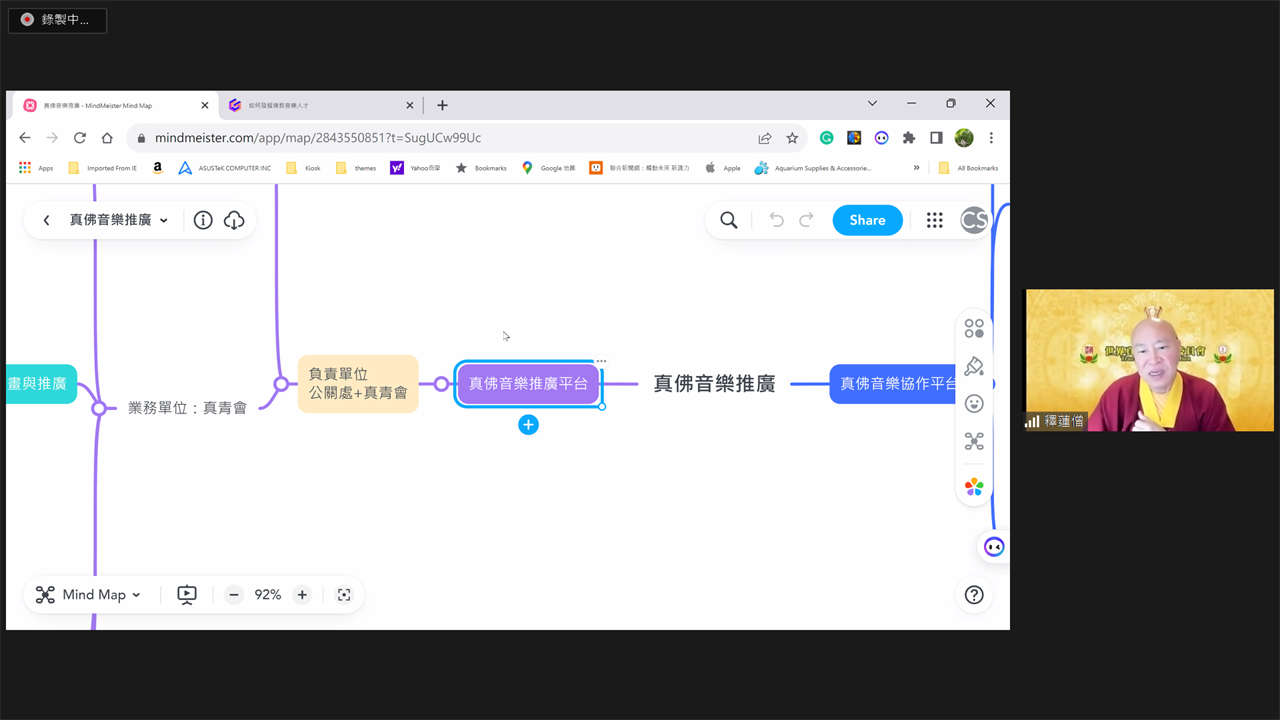Image resolution: width=1280 pixels, height=720 pixels.
Task: Add child topic with plus button
Action: tap(528, 425)
